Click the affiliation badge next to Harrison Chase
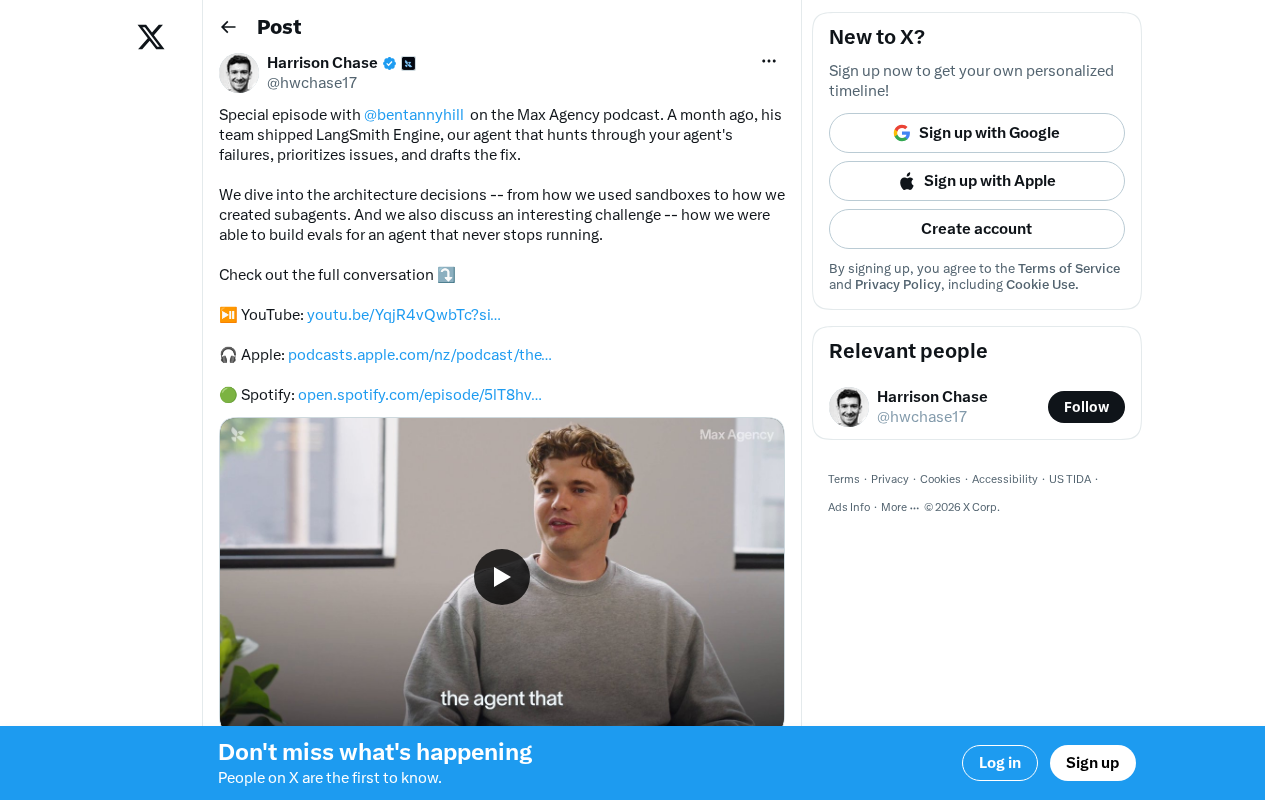 click(x=408, y=63)
